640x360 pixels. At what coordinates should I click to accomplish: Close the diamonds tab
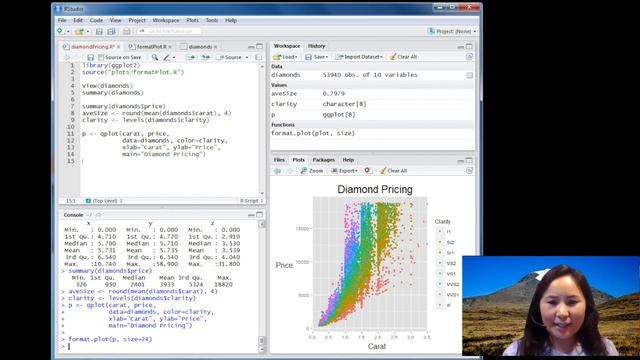(216, 47)
